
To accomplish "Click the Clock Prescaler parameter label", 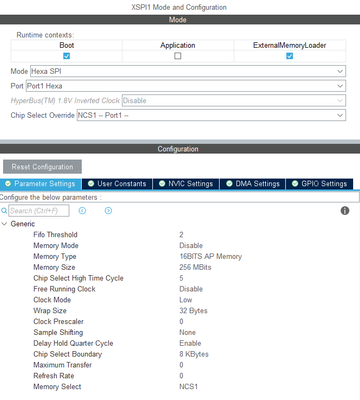I will (58, 322).
